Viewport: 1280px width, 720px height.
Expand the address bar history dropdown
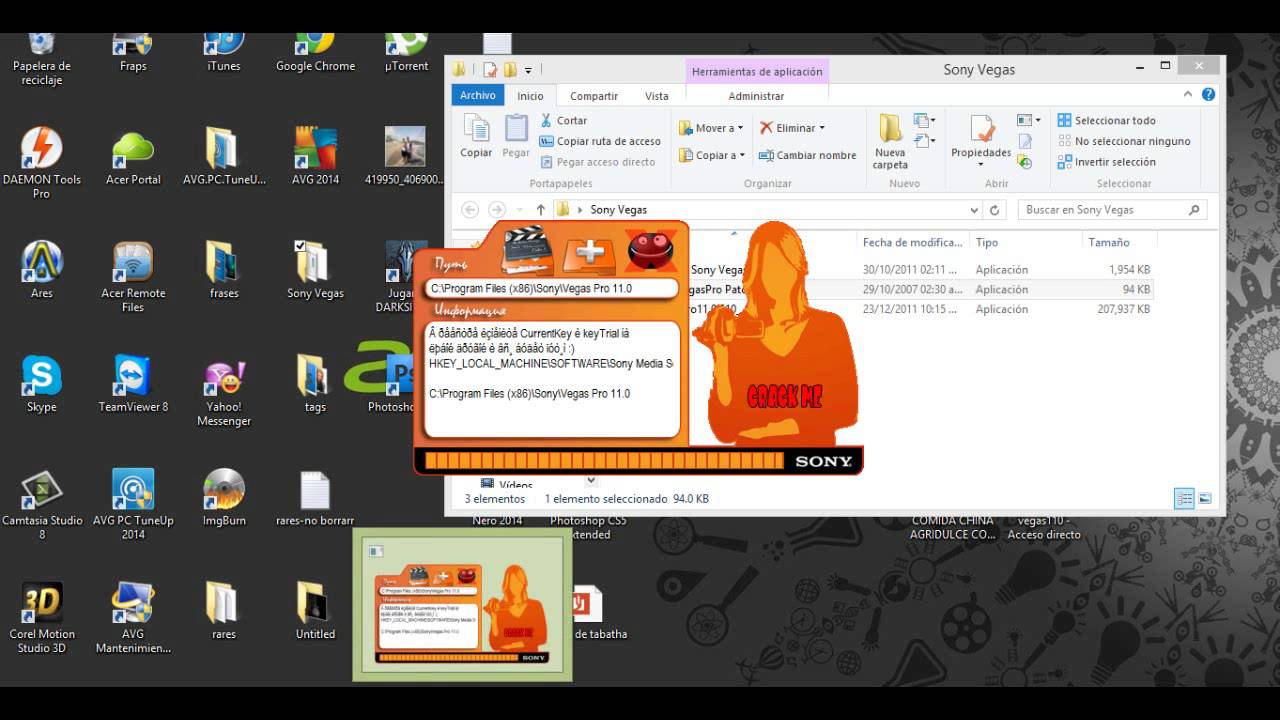coord(974,210)
